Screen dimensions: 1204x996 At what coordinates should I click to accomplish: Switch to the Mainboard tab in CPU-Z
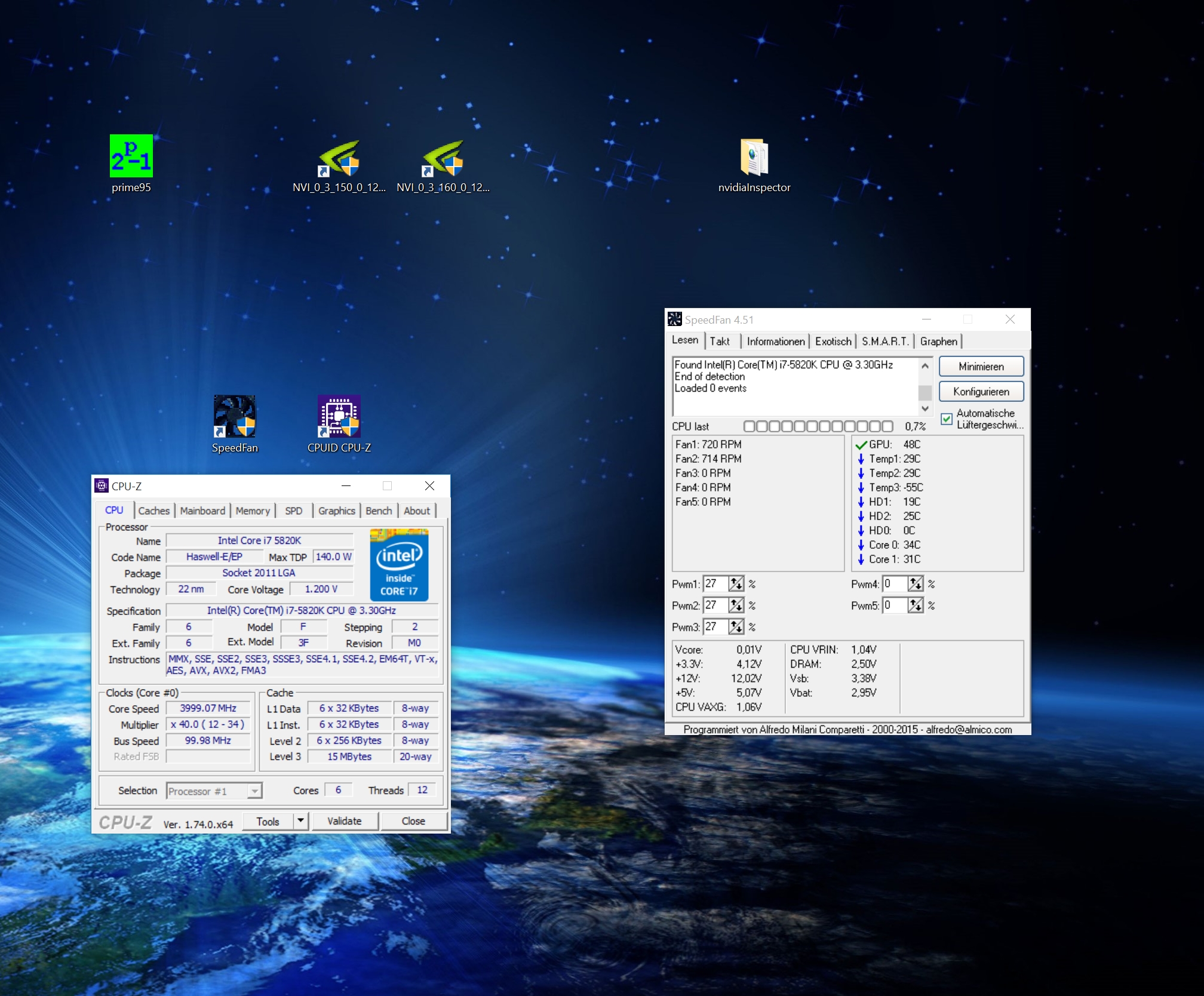(x=202, y=511)
